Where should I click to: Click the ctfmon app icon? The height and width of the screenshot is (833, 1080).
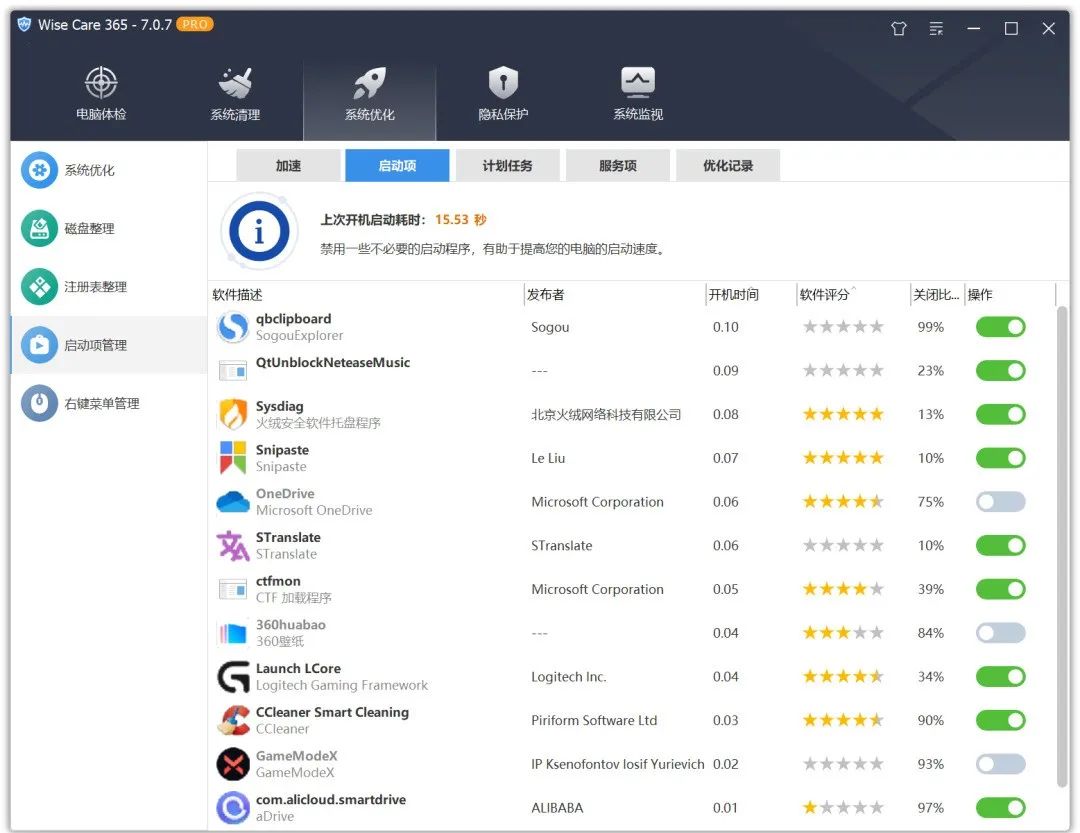point(233,589)
